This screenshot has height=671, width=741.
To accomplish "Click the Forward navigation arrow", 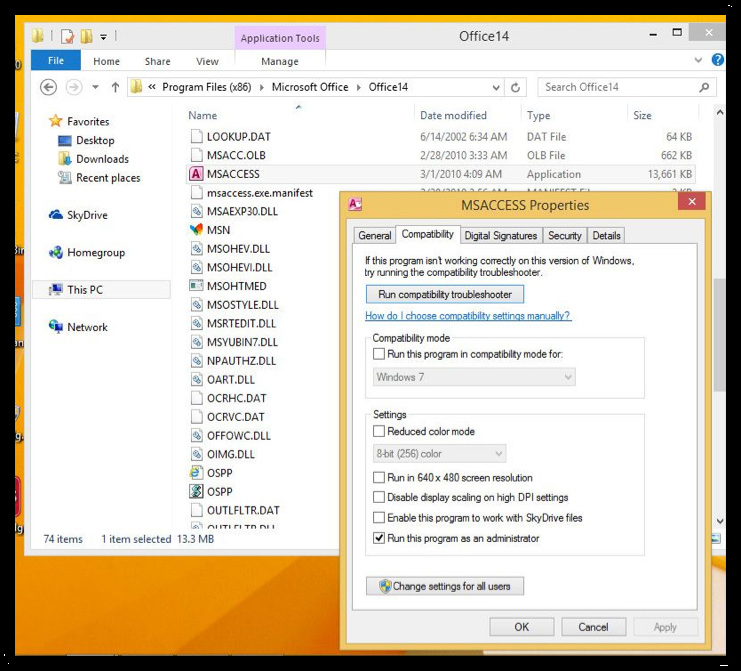I will click(x=73, y=87).
